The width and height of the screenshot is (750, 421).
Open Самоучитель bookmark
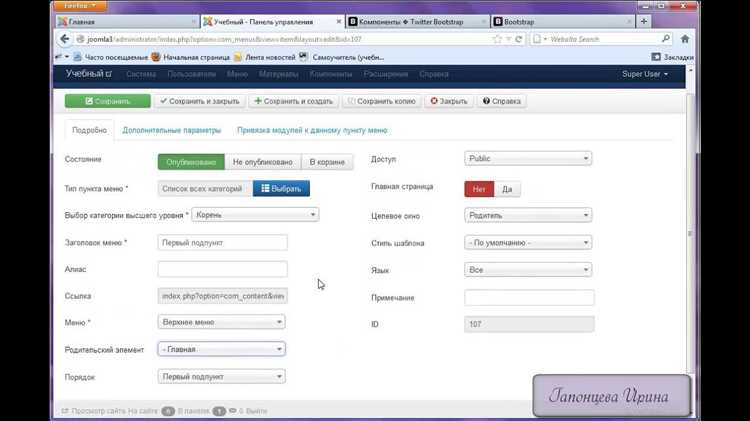coord(342,57)
